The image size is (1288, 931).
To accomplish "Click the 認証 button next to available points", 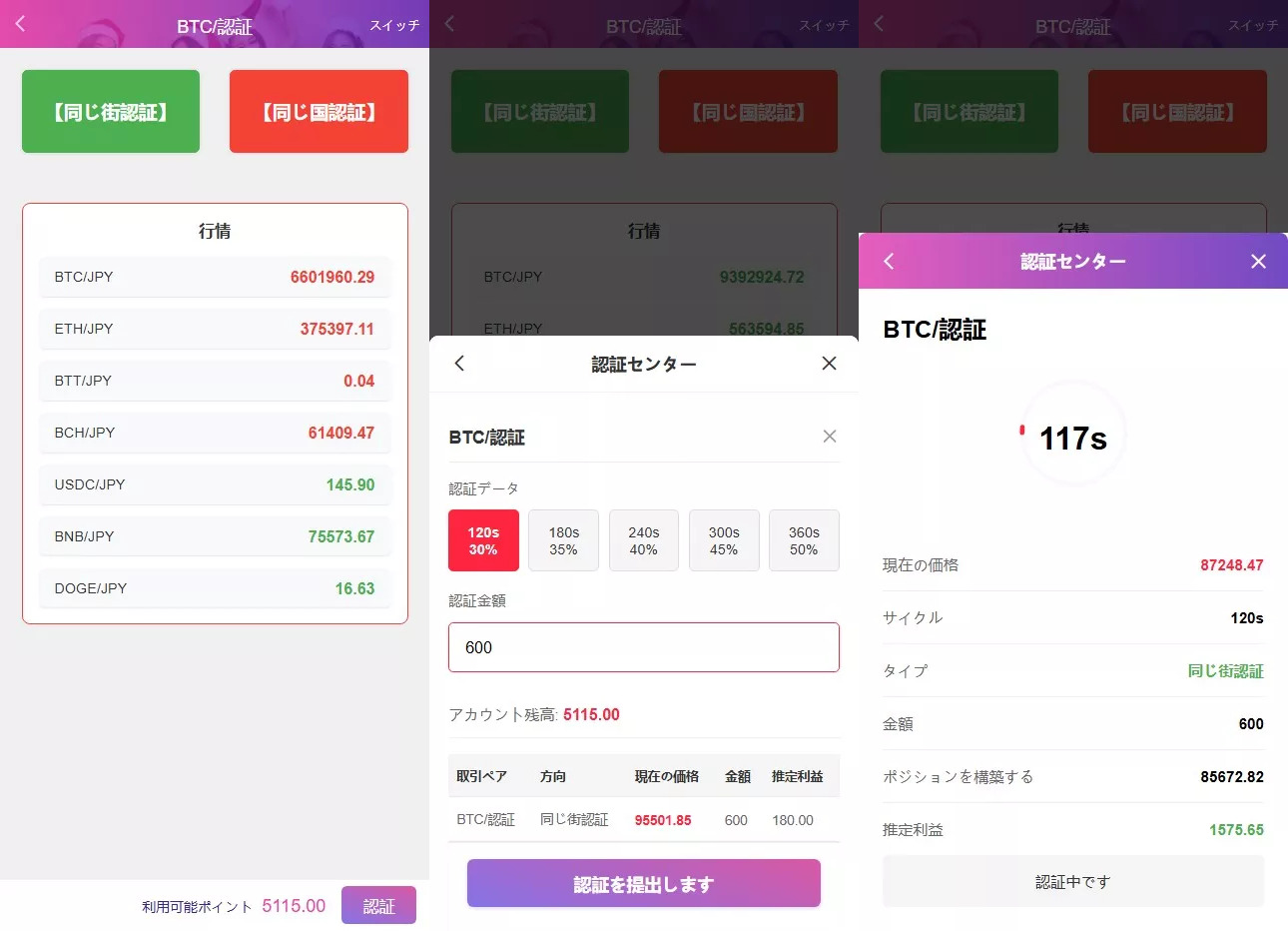I will point(378,905).
